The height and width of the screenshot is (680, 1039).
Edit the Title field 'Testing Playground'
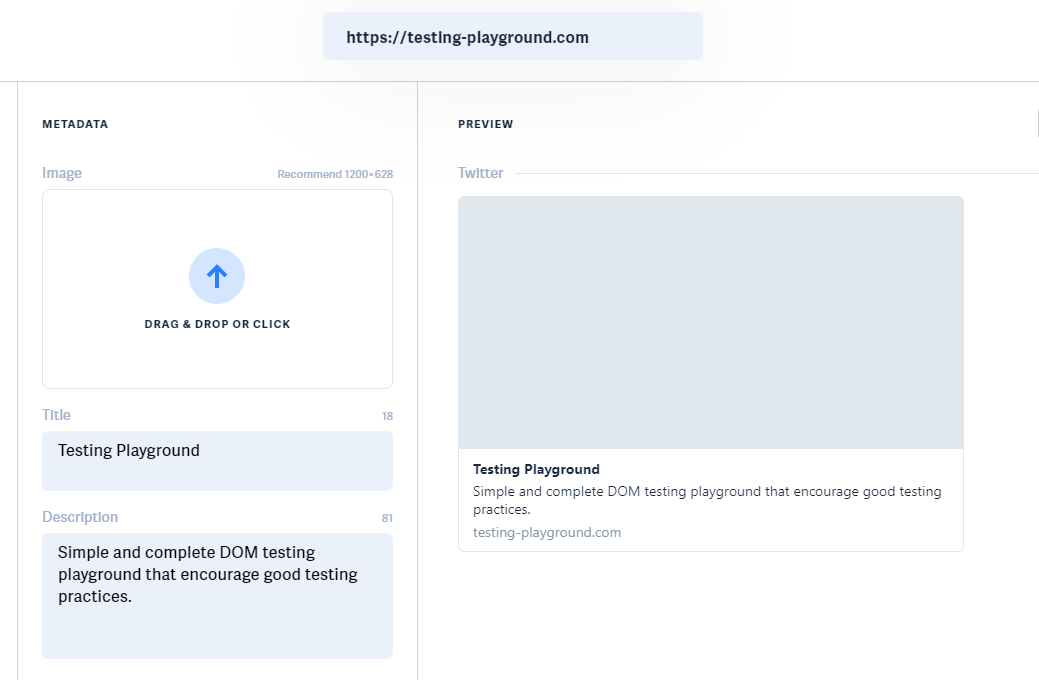(217, 461)
